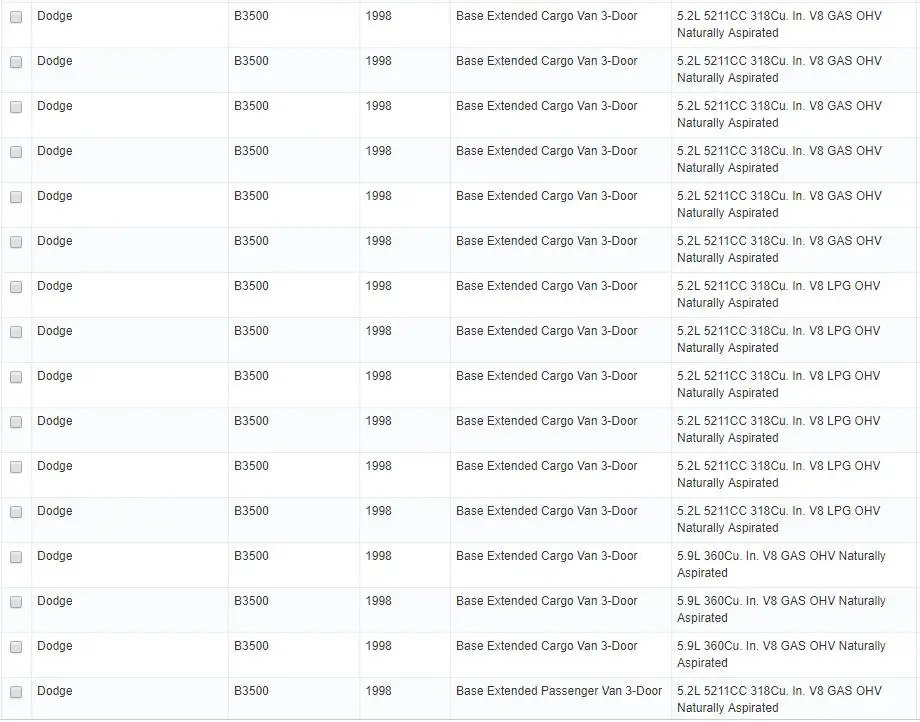The width and height of the screenshot is (920, 722).
Task: Tick the checkbox in the topmost Dodge row
Action: [16, 17]
